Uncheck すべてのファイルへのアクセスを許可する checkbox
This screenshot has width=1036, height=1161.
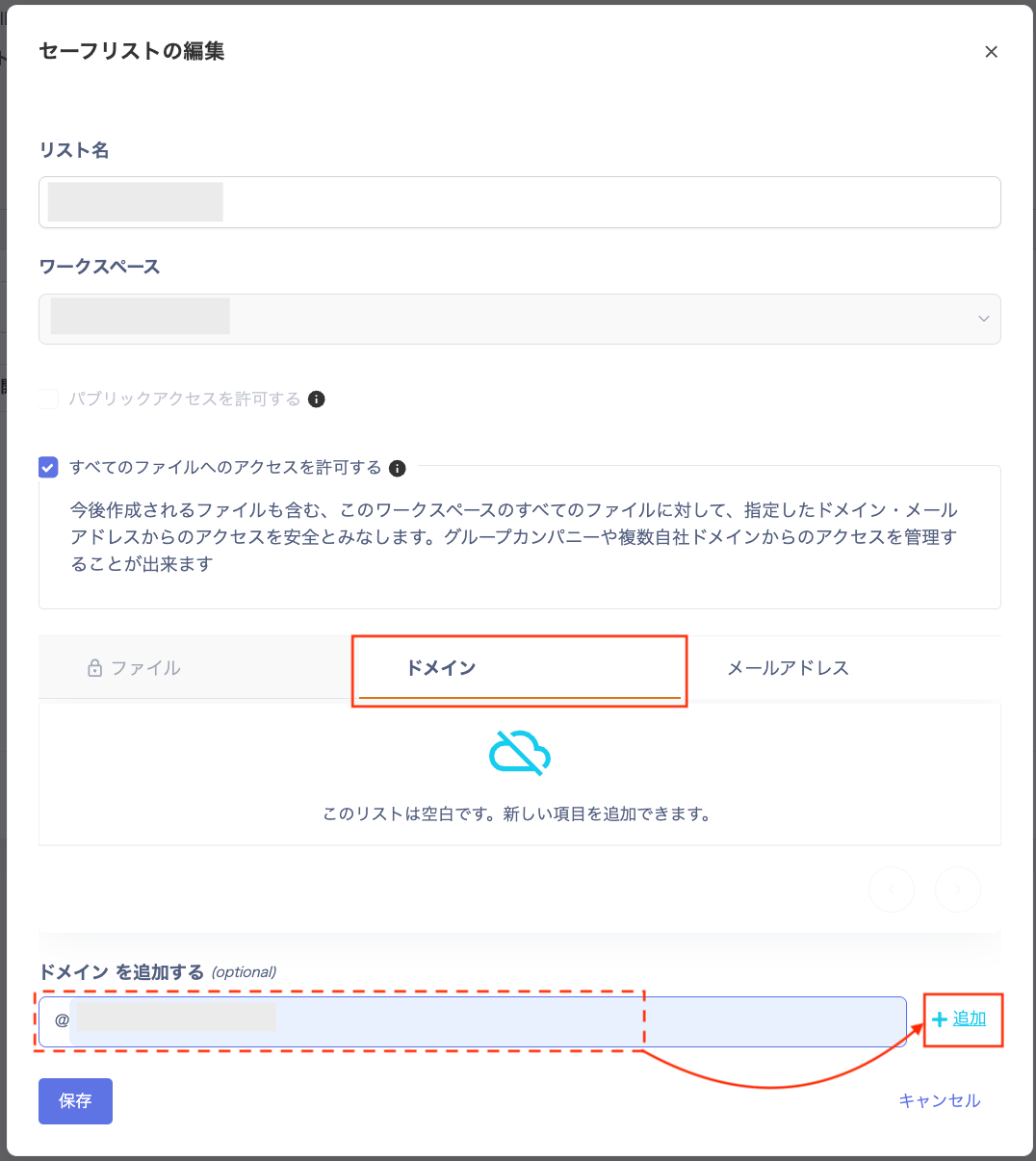pos(48,468)
